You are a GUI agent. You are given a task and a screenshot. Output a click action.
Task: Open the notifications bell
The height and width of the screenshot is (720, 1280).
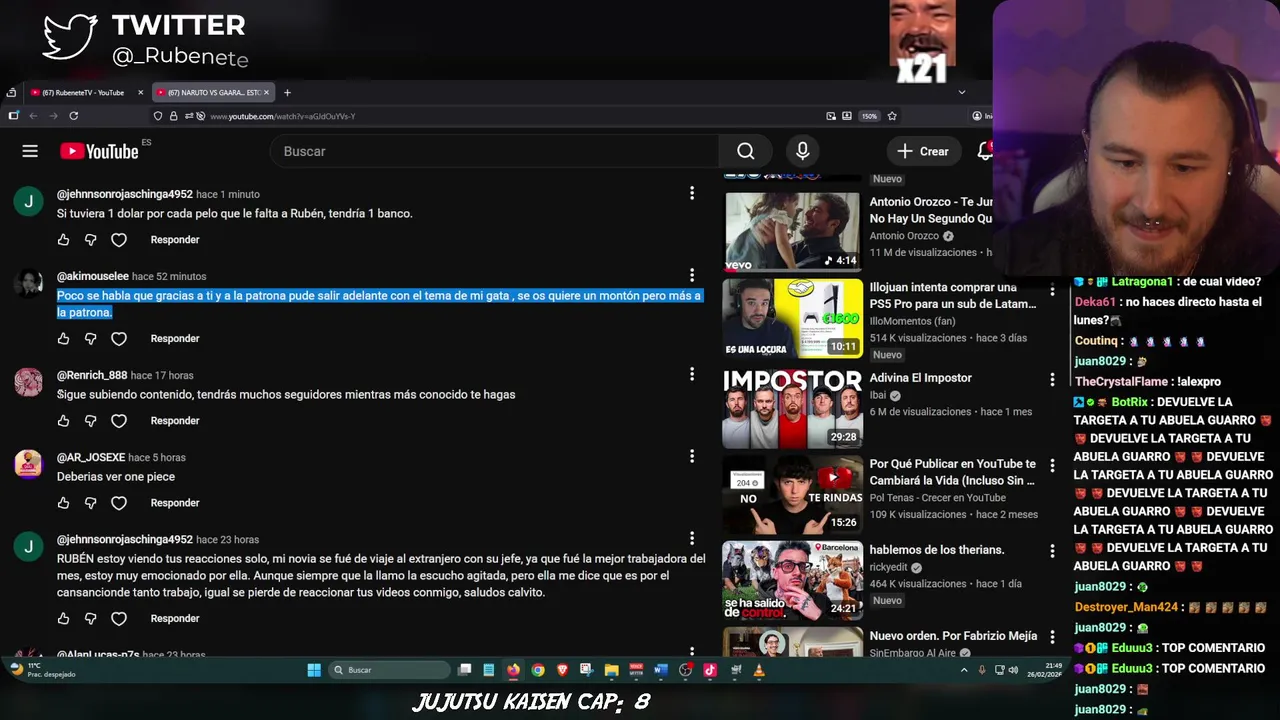pyautogui.click(x=985, y=151)
